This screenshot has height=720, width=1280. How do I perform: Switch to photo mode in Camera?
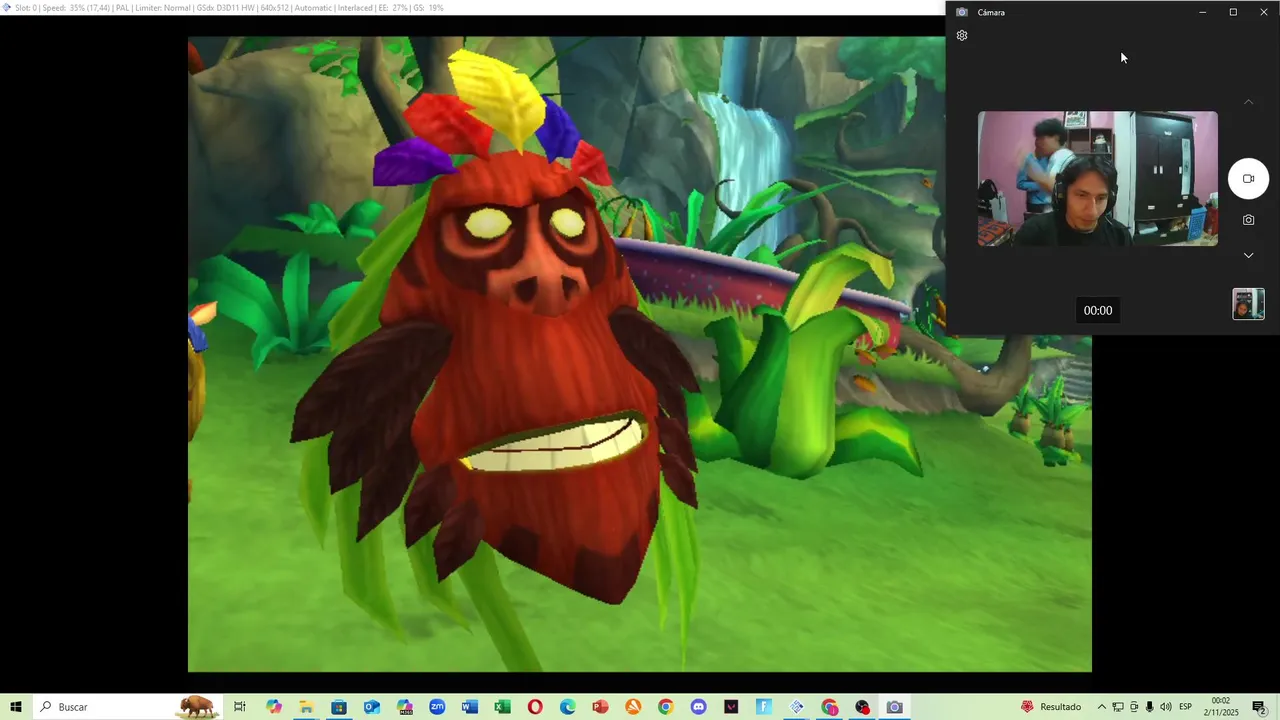[x=1248, y=220]
